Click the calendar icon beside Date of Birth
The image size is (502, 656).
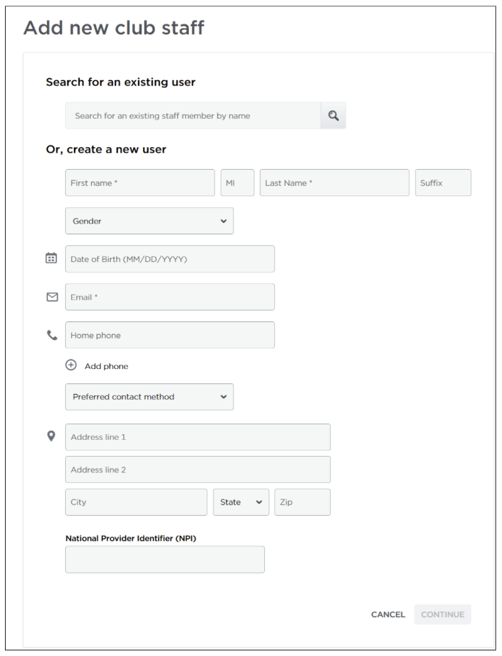click(51, 258)
